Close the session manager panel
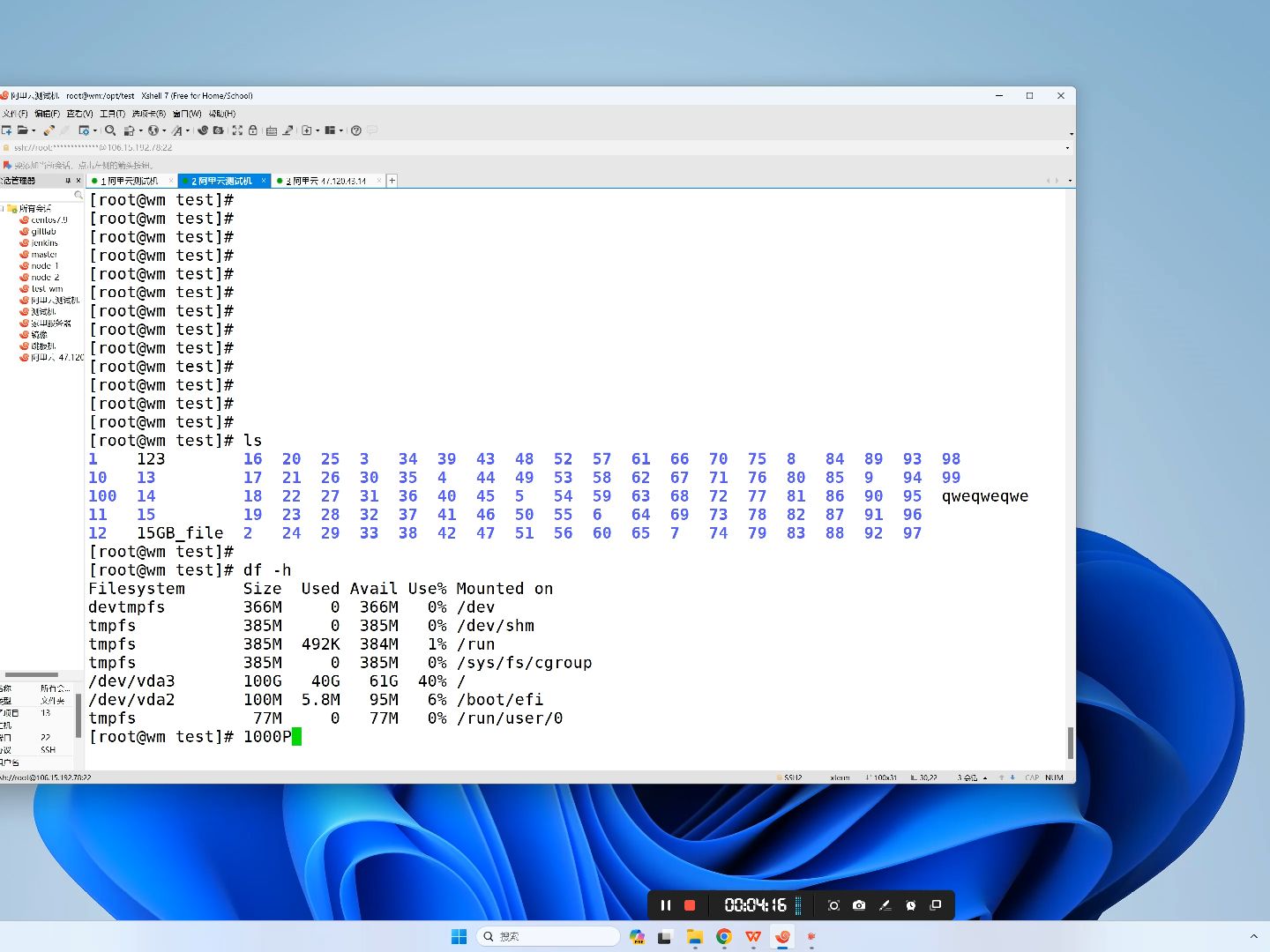1270x952 pixels. coord(78,181)
